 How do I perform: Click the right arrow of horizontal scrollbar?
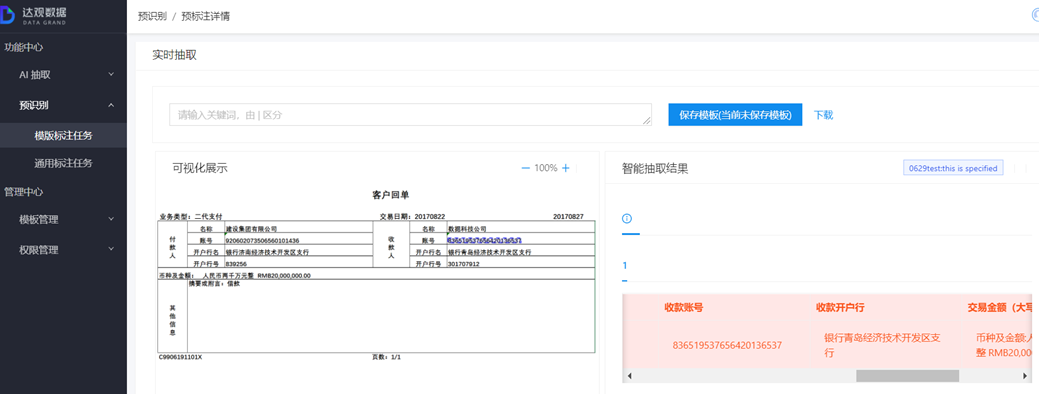pos(1026,376)
